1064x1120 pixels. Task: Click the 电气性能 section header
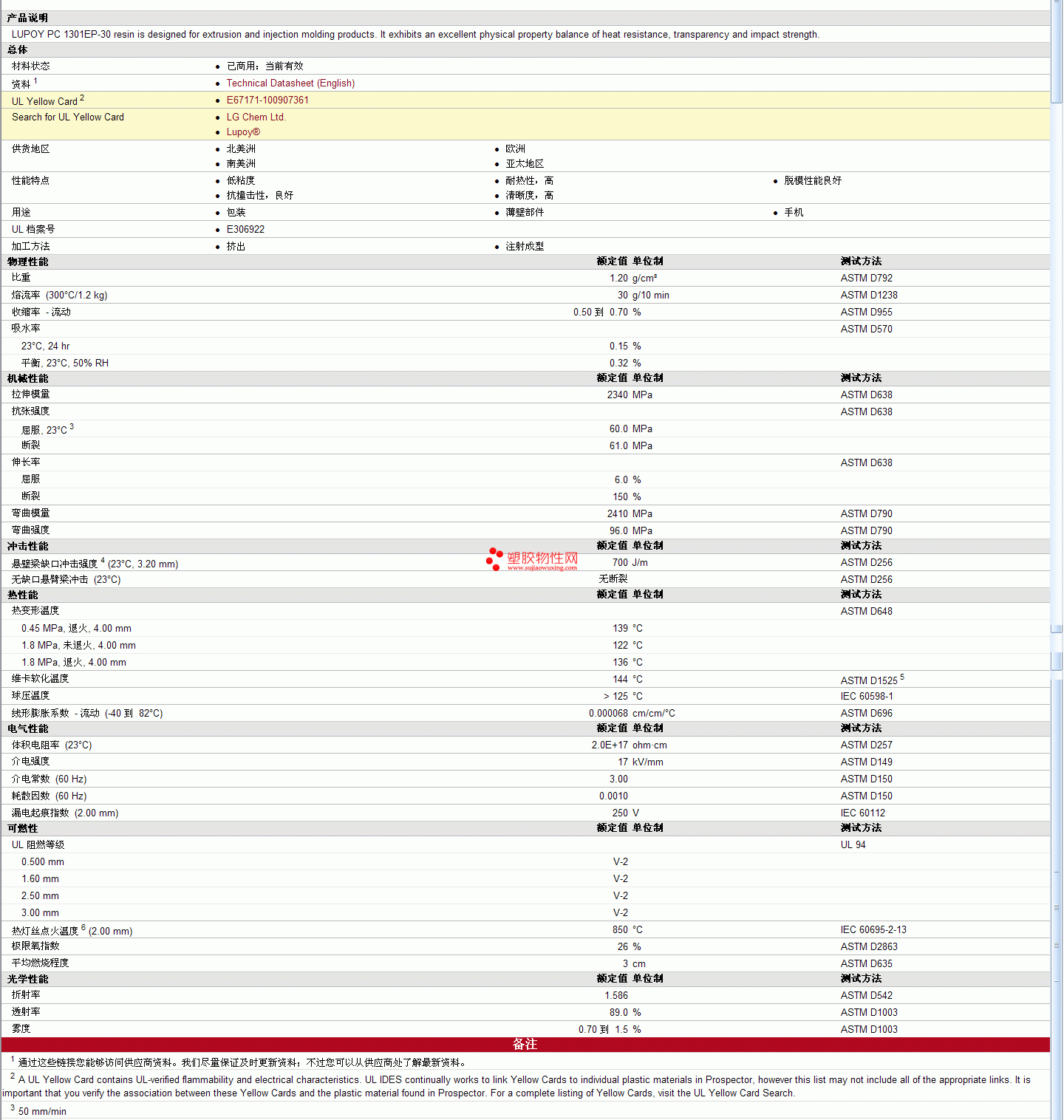(28, 729)
